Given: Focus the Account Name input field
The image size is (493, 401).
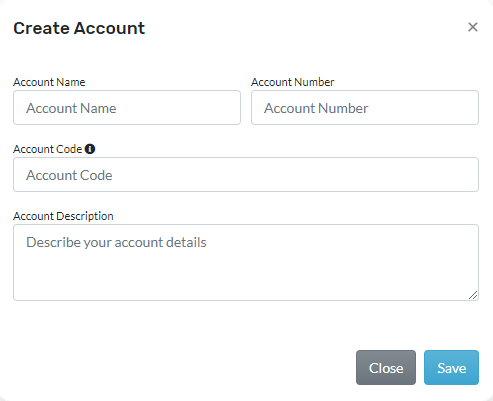Looking at the screenshot, I should coord(127,108).
